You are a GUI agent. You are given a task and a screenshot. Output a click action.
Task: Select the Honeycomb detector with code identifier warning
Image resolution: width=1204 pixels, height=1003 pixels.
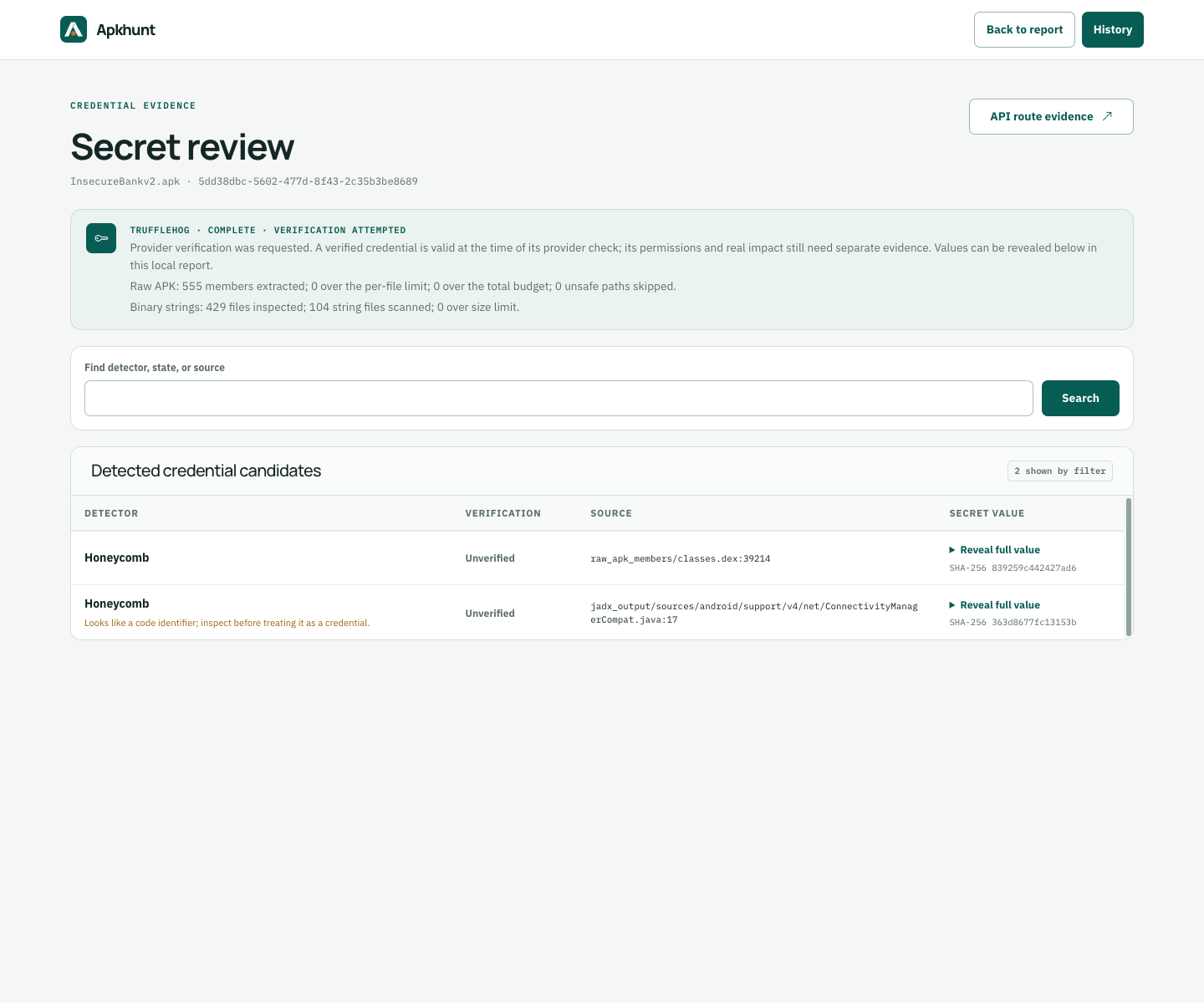pyautogui.click(x=117, y=603)
